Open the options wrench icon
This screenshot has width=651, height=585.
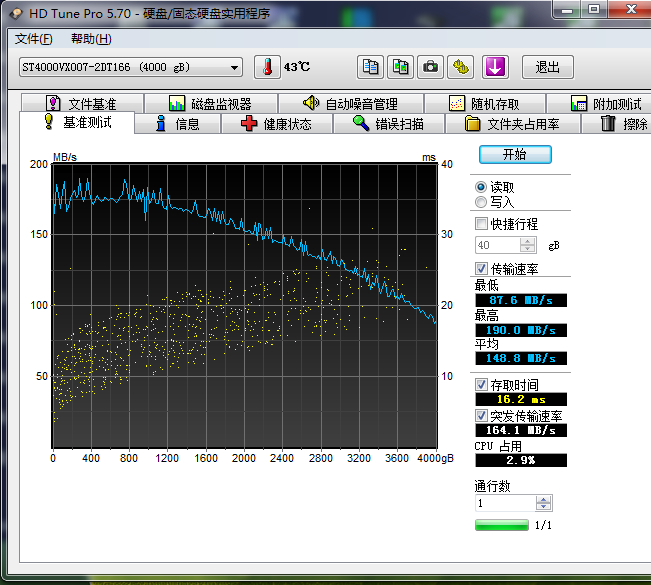[460, 67]
